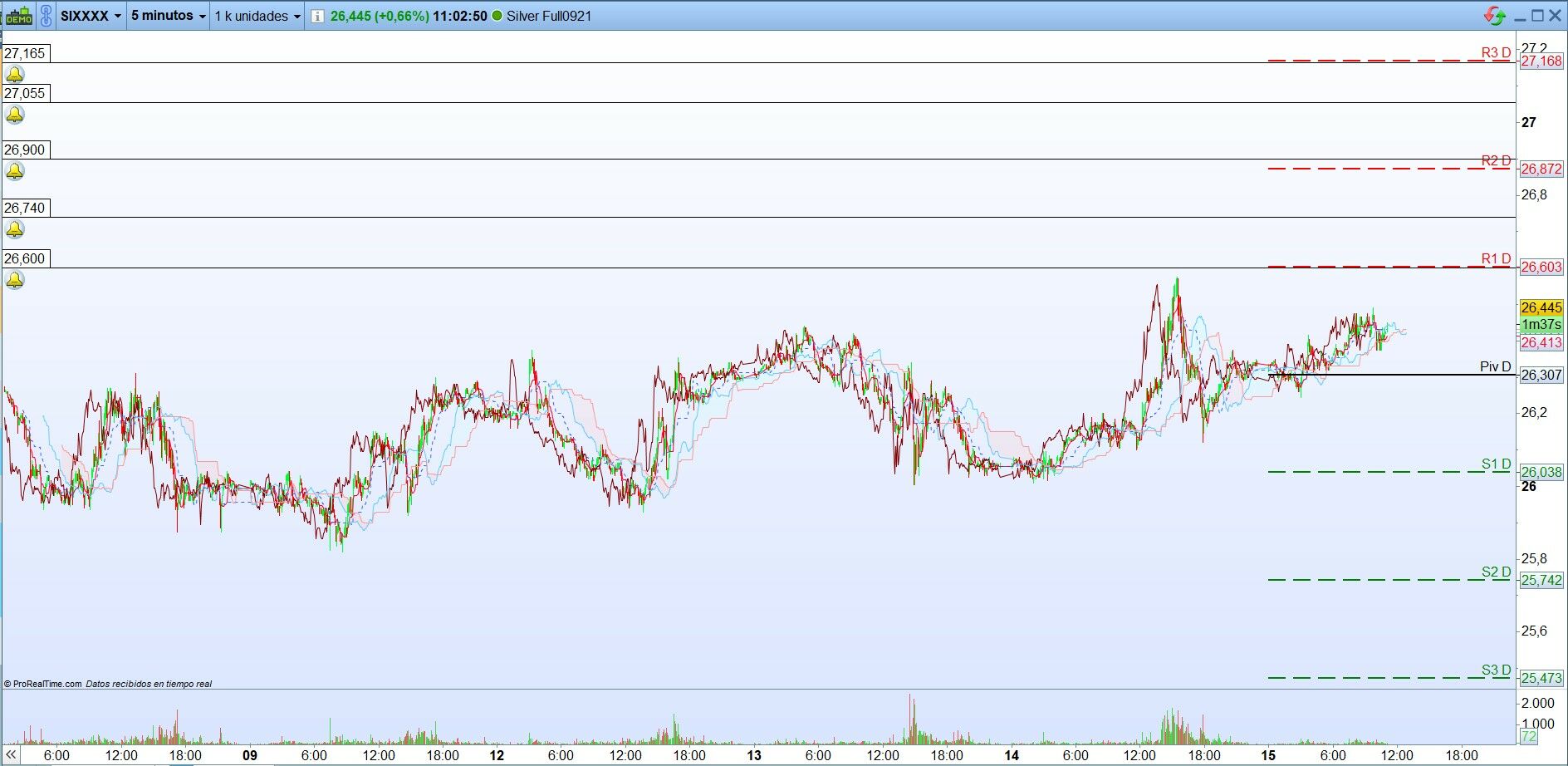The image size is (1568, 766).
Task: Click the yellow 26,445 current price tag
Action: tap(1541, 307)
